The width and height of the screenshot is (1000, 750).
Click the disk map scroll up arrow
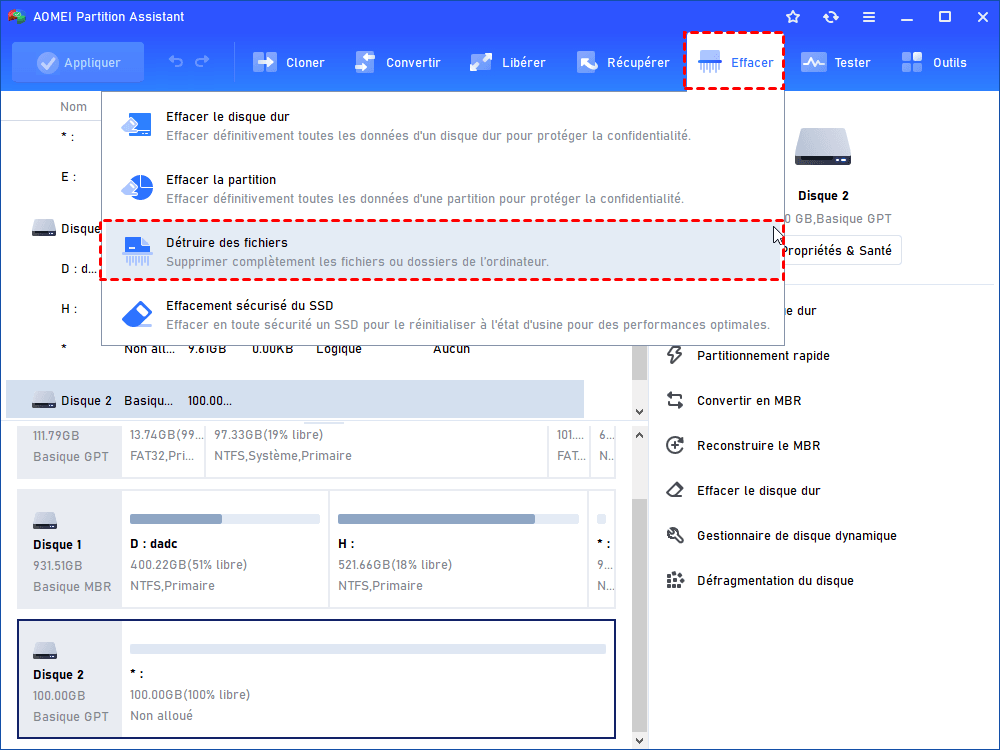[640, 435]
